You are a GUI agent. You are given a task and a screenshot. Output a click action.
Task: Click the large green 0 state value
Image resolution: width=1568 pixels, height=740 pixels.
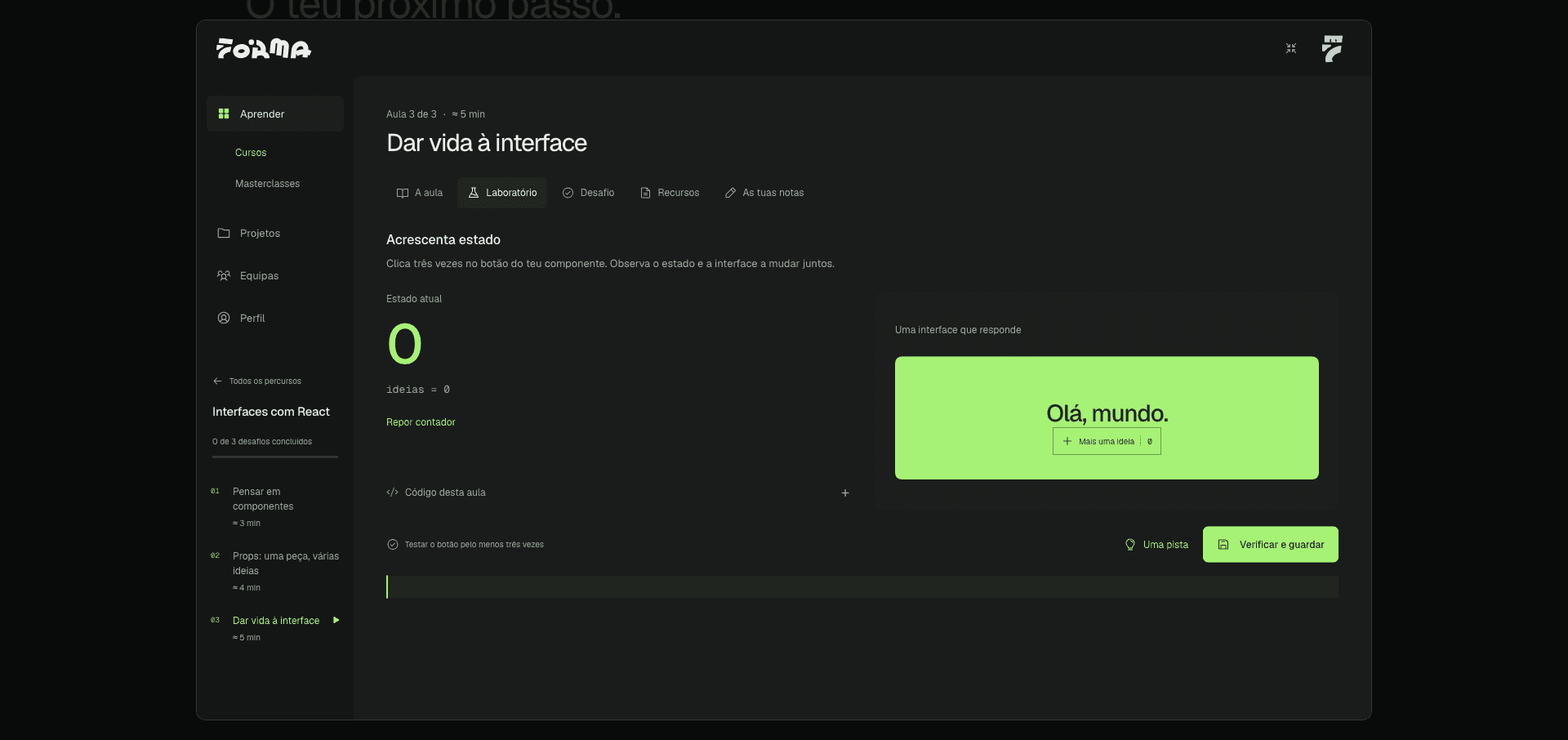coord(405,344)
